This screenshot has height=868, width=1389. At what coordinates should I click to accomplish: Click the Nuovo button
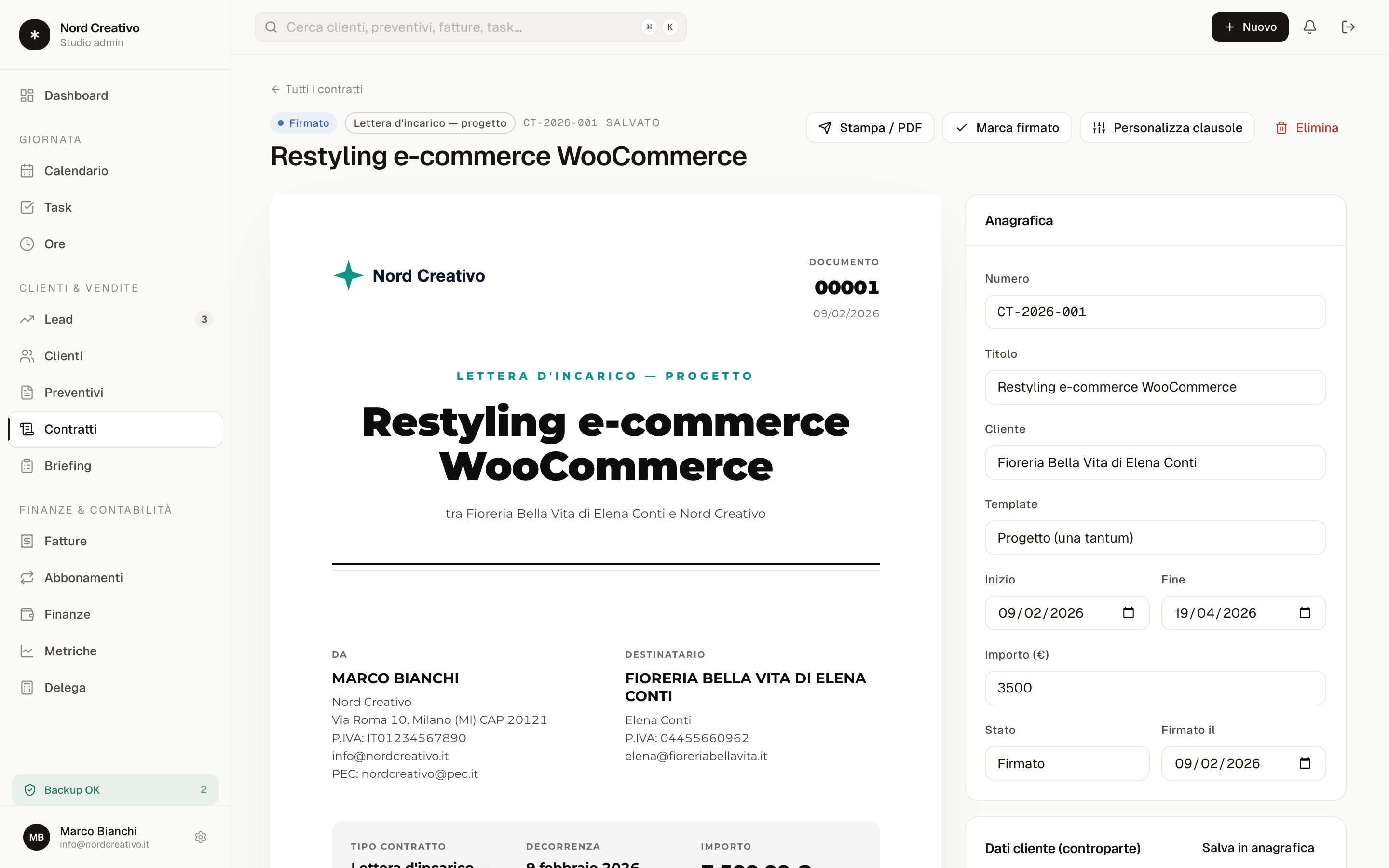tap(1250, 27)
